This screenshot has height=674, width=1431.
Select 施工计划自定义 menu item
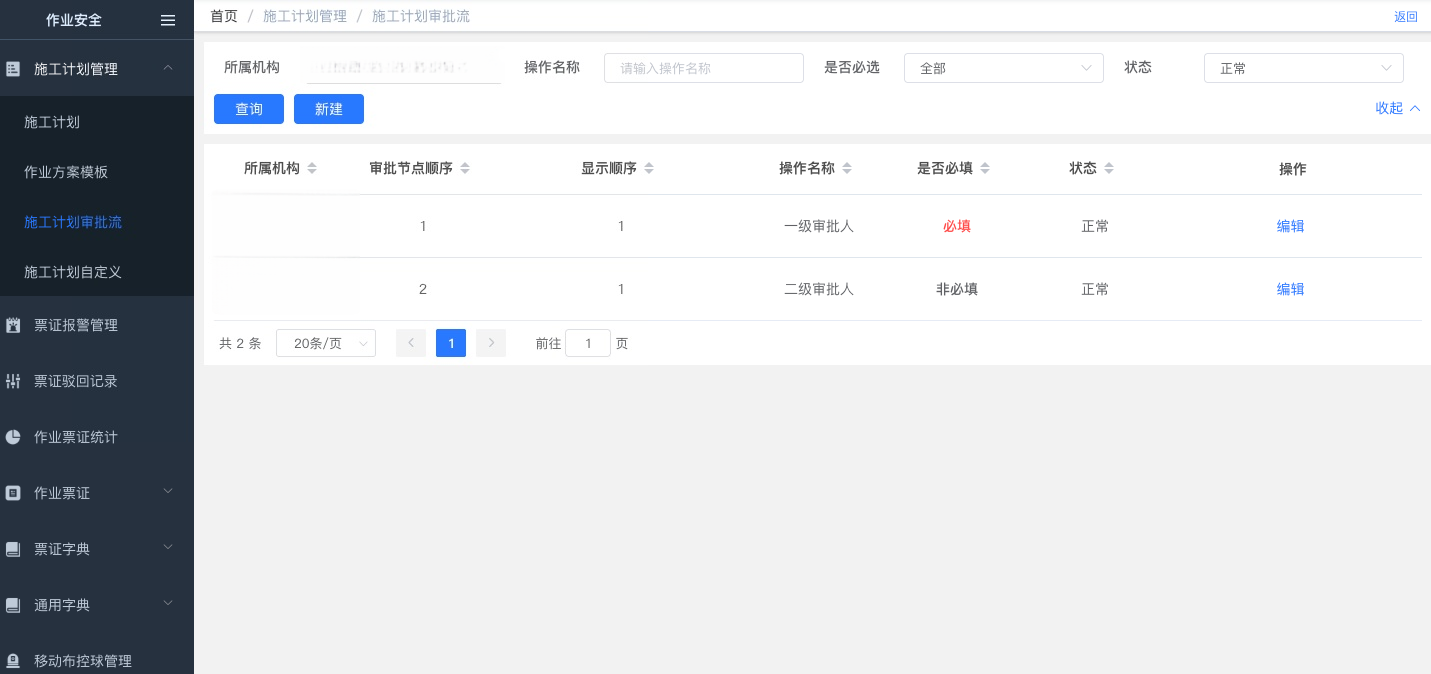click(x=73, y=272)
